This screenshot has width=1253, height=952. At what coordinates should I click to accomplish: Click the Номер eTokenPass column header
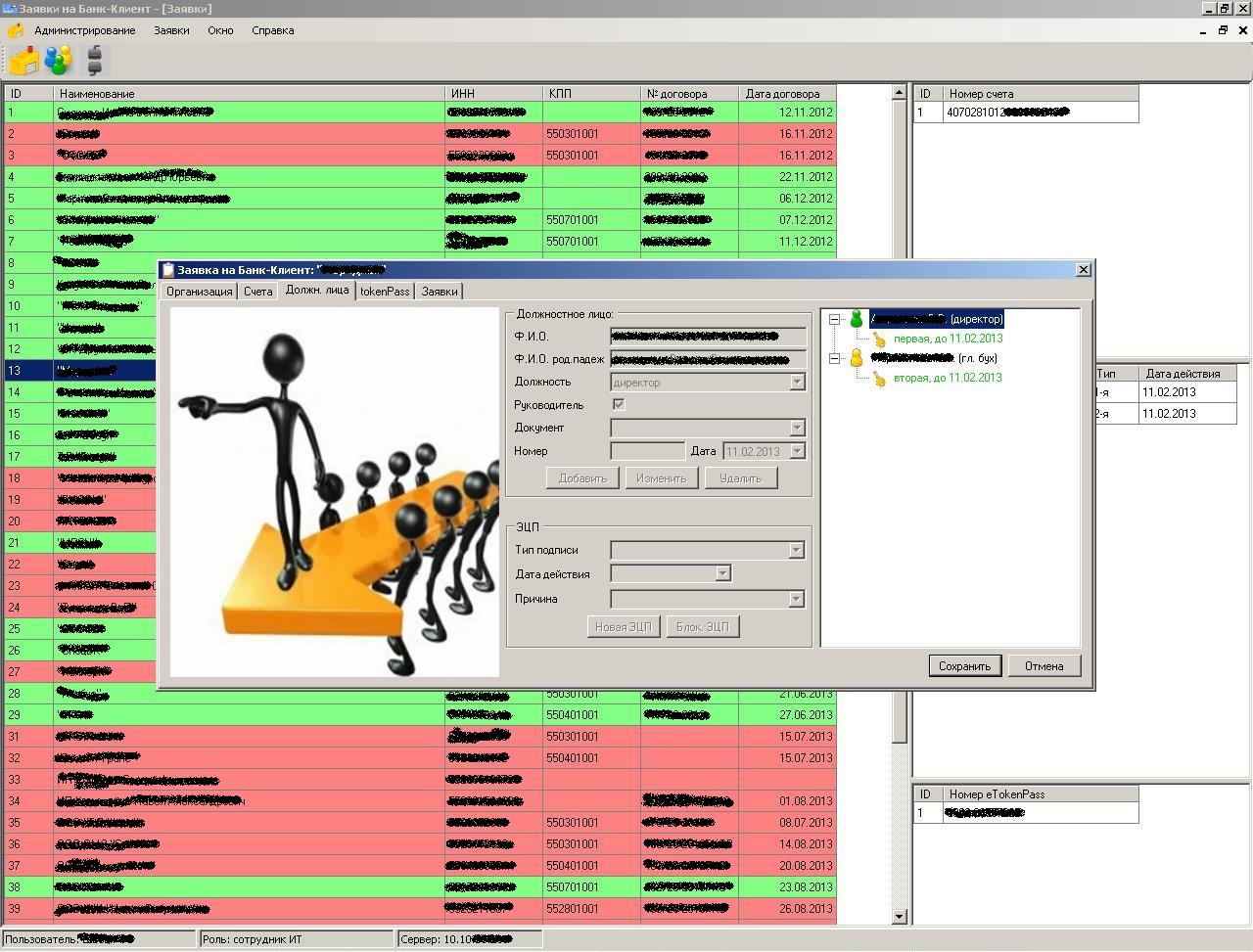(1041, 794)
